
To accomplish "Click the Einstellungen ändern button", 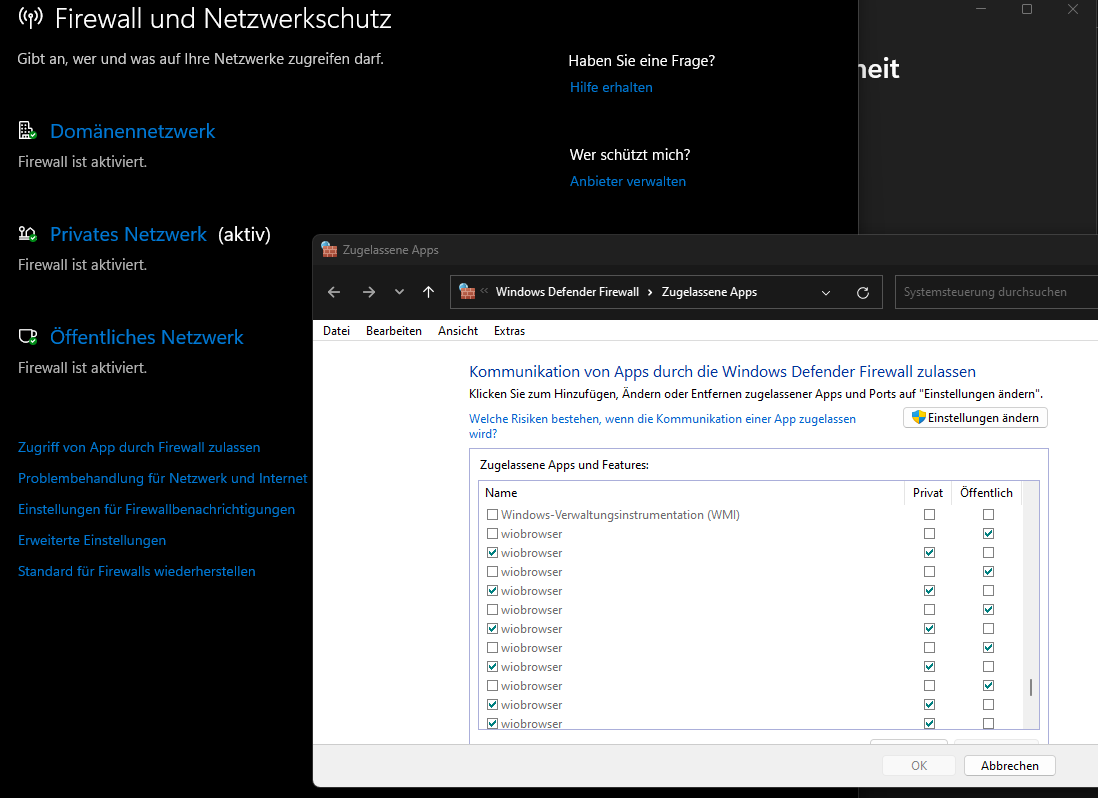I will point(975,418).
